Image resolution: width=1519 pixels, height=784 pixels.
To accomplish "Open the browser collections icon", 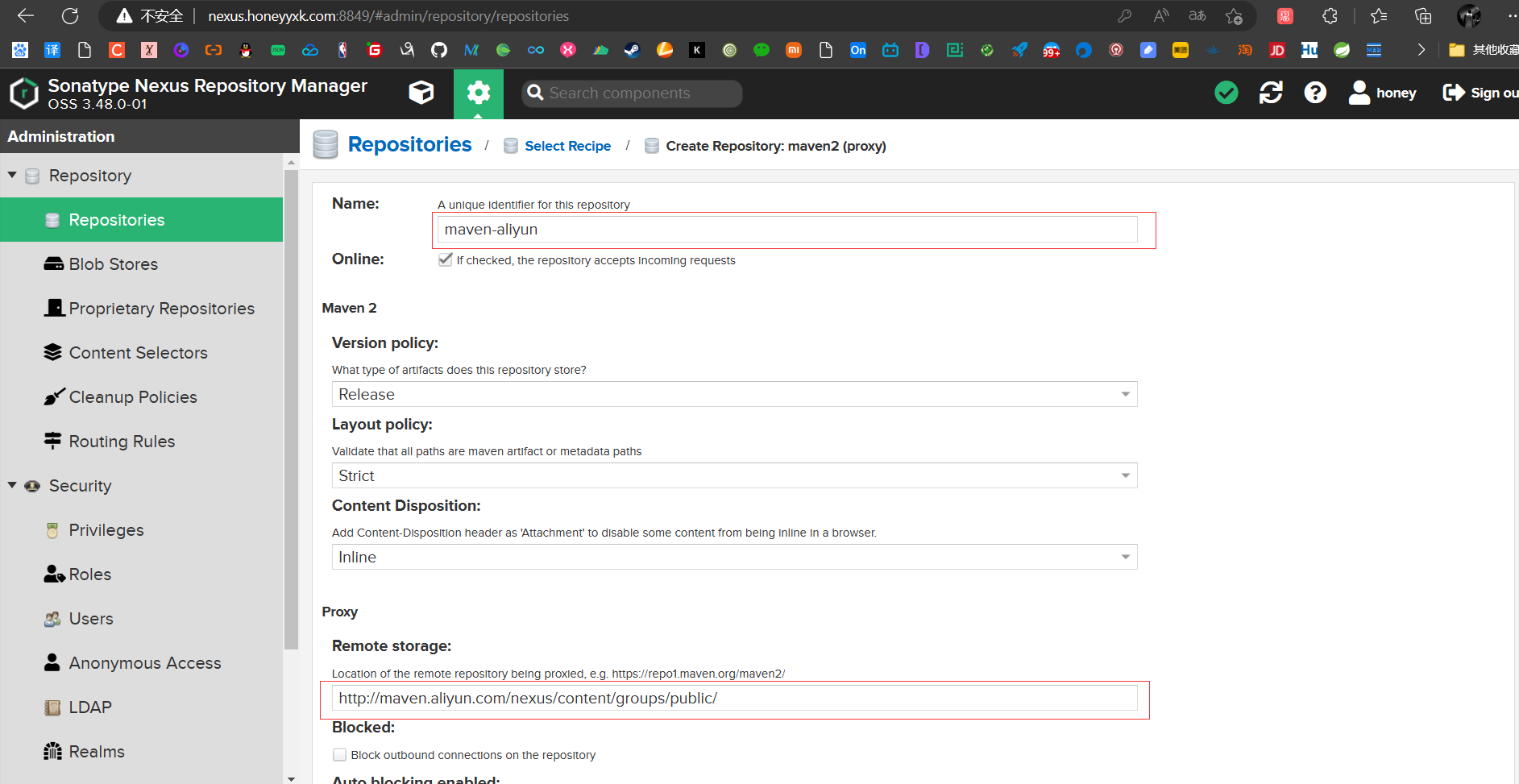I will (1423, 16).
